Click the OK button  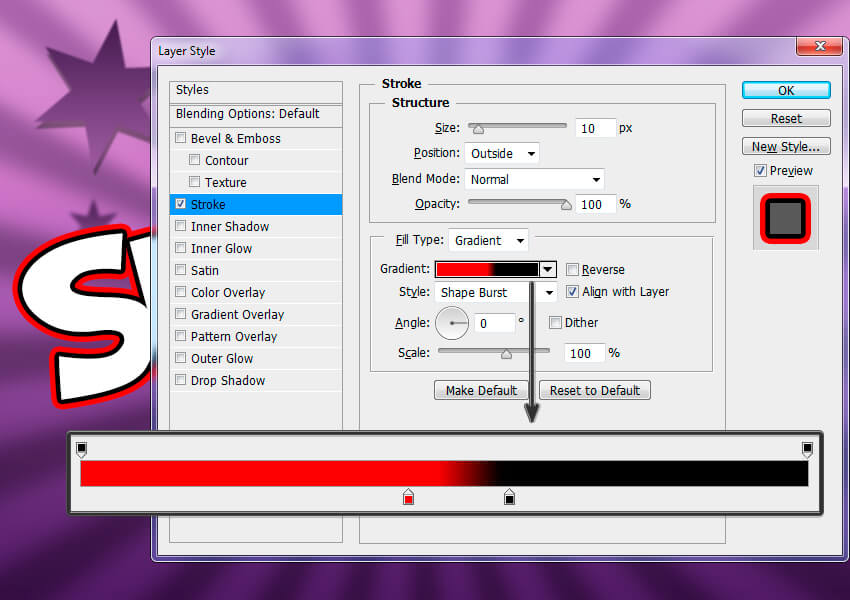786,90
